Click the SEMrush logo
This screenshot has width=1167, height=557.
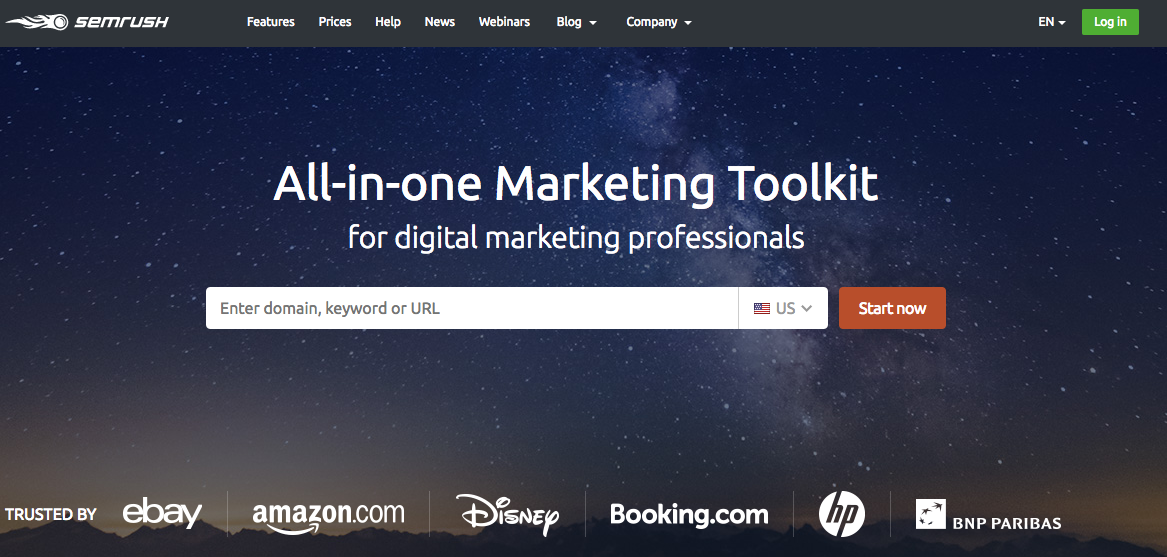(x=87, y=22)
